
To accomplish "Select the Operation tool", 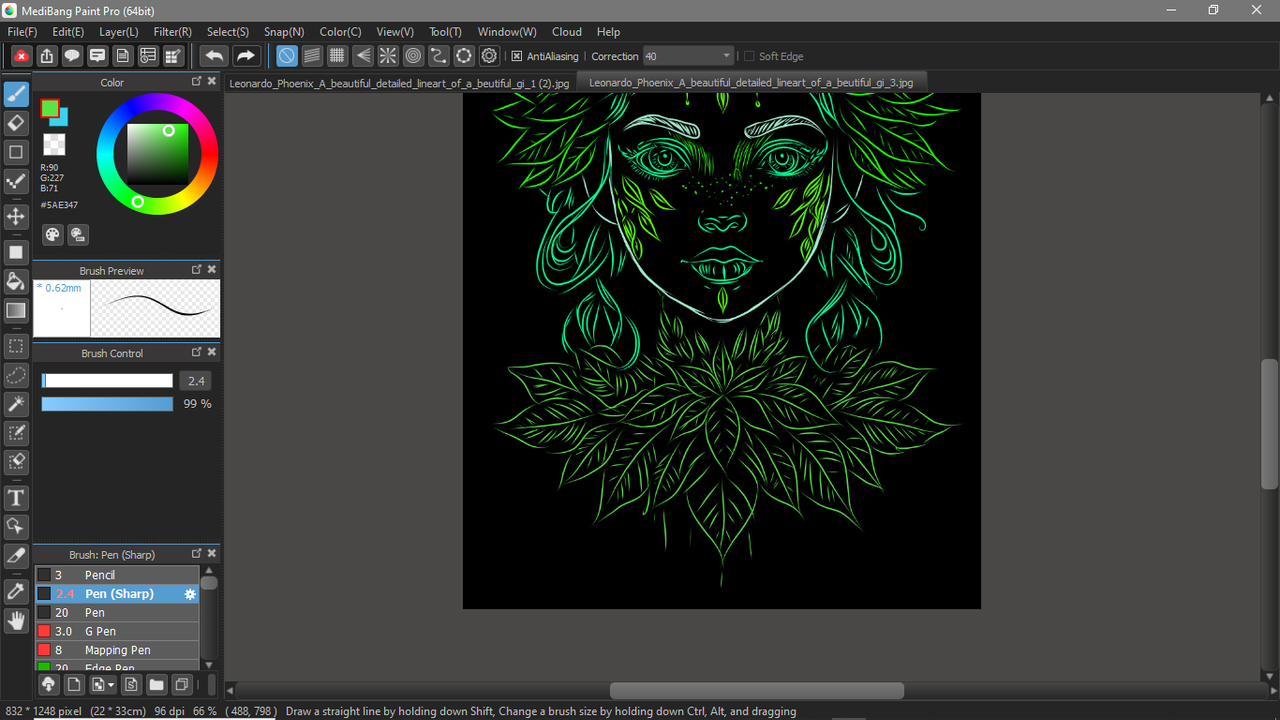I will (x=16, y=526).
